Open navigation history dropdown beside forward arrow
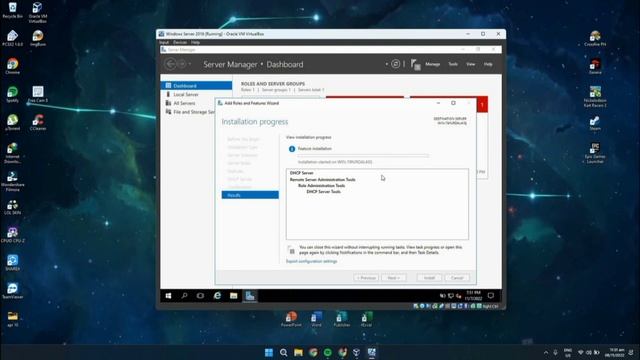Image resolution: width=640 pixels, height=360 pixels. [x=190, y=64]
